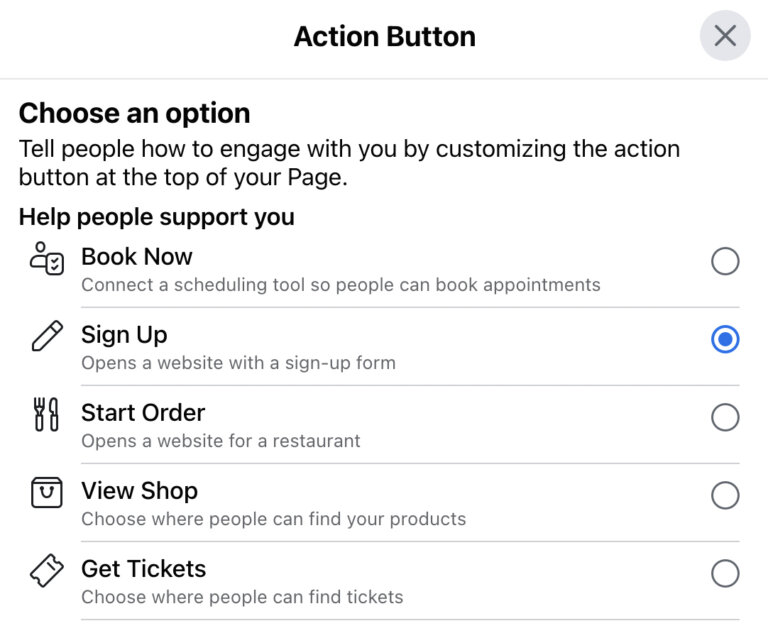Click the Get Tickets ticket icon
This screenshot has height=638, width=768.
(47, 570)
